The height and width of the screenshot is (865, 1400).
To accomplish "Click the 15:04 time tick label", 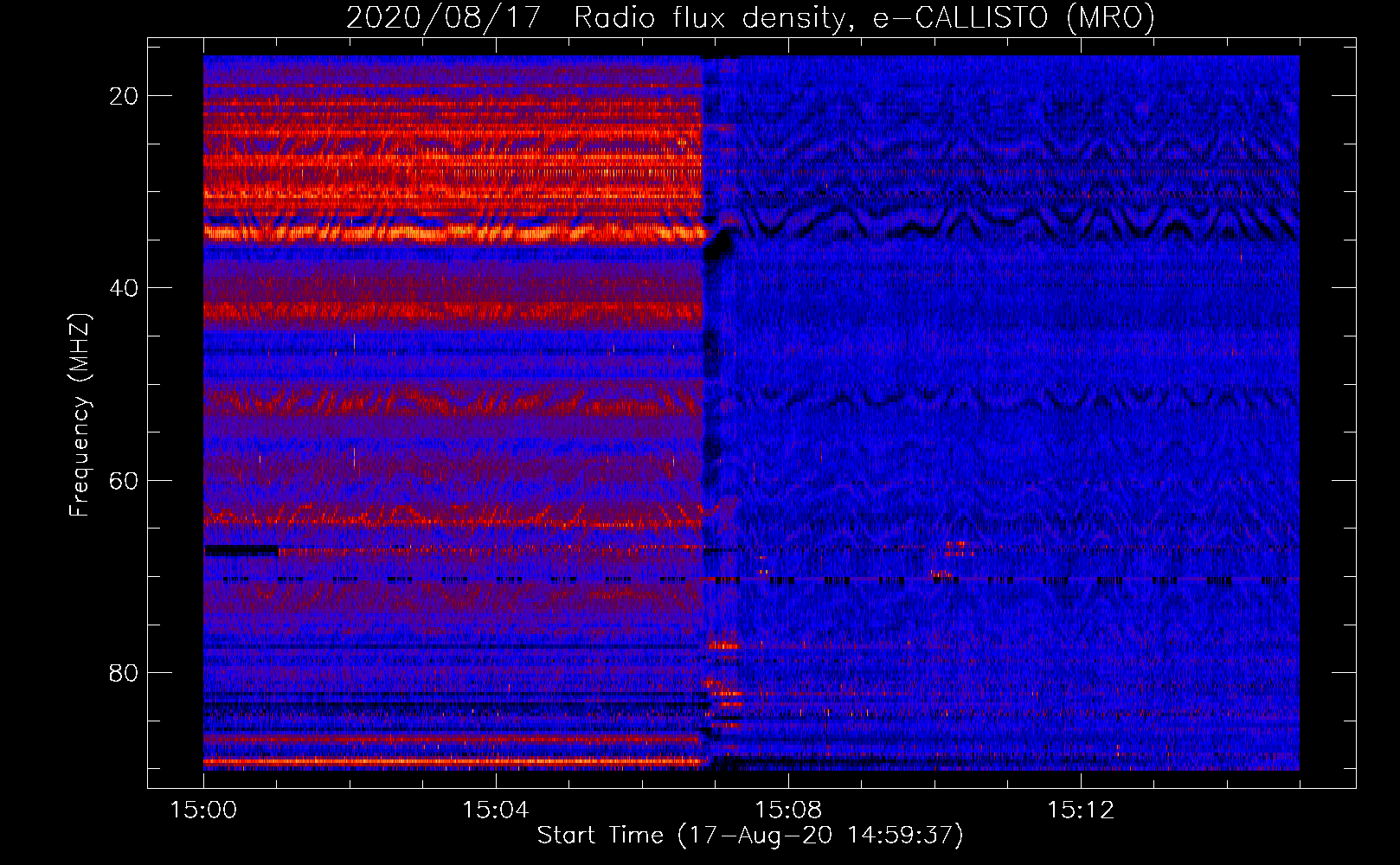I will click(x=496, y=811).
